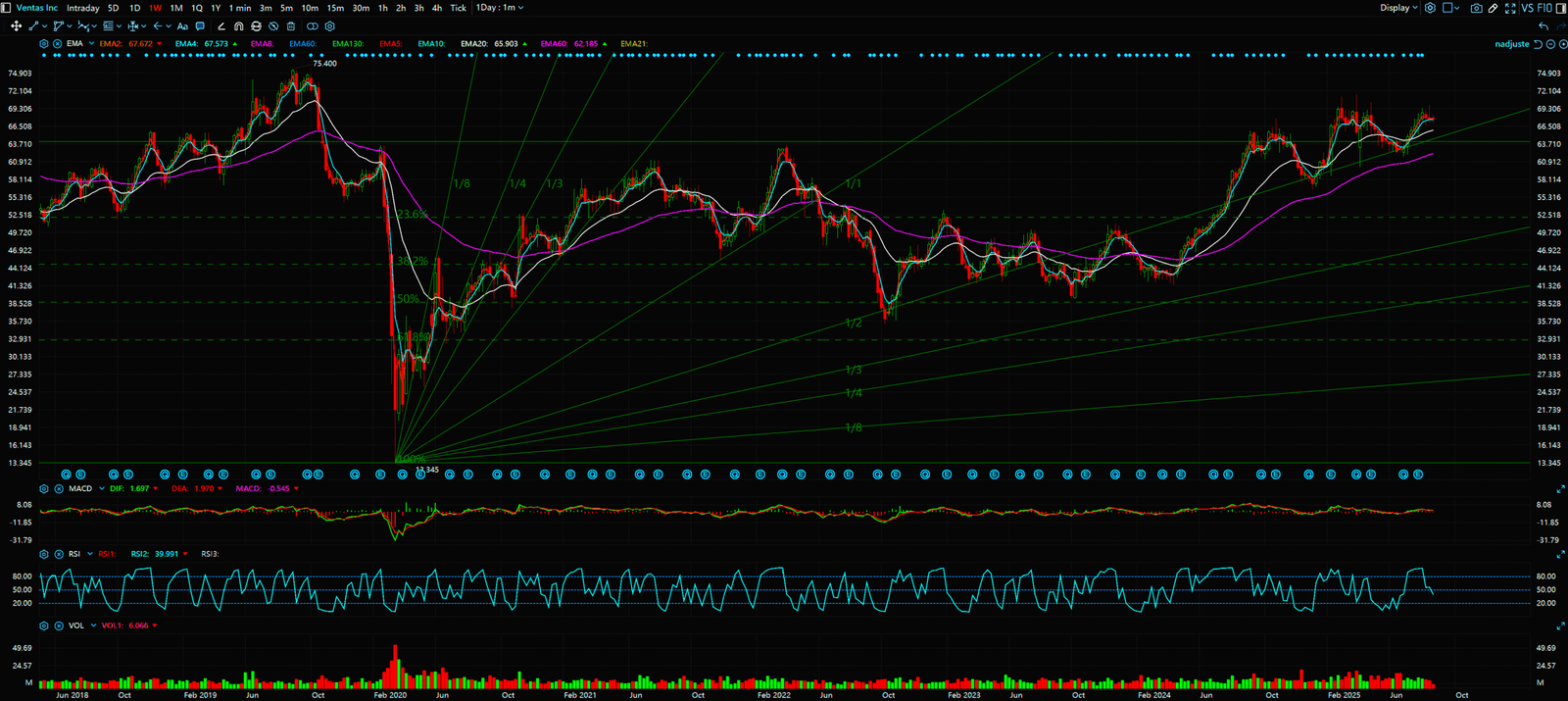Image resolution: width=1568 pixels, height=701 pixels.
Task: Select the crosshair move cursor tool
Action: (x=16, y=26)
